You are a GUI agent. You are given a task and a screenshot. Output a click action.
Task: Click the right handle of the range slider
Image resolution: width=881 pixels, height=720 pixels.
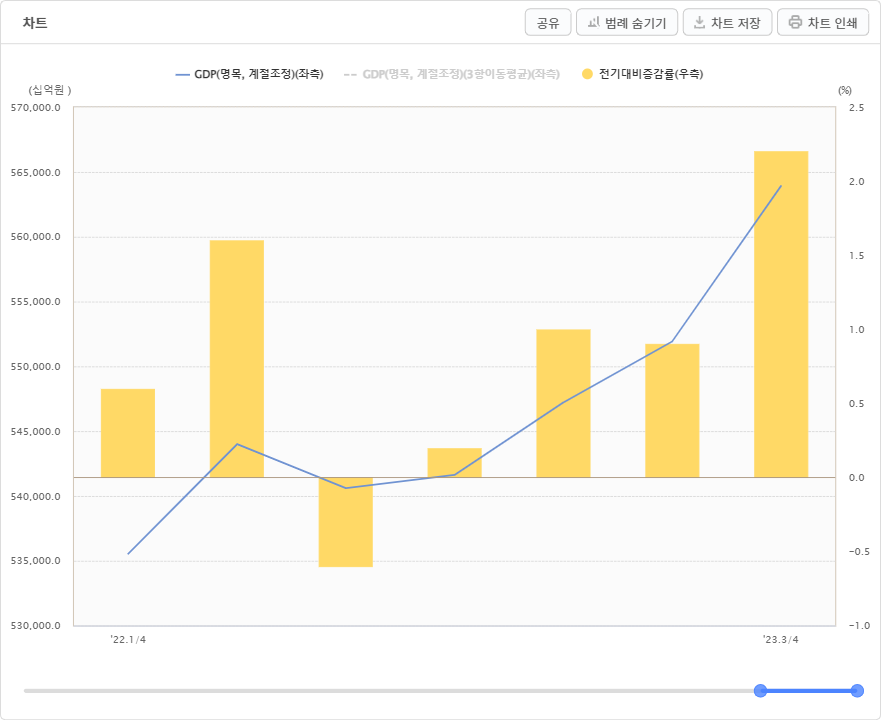click(x=857, y=691)
